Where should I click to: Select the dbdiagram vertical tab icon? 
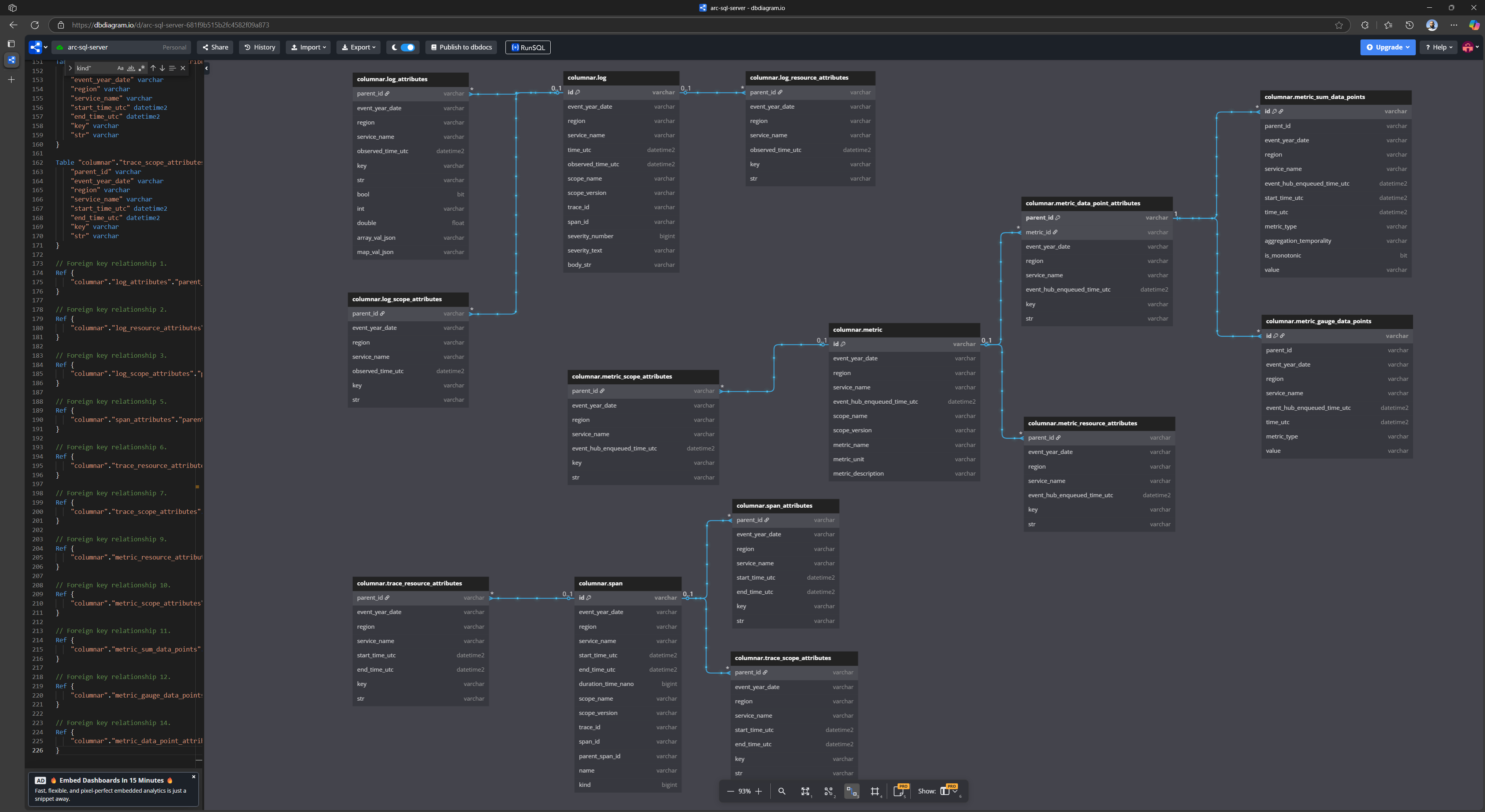coord(11,60)
